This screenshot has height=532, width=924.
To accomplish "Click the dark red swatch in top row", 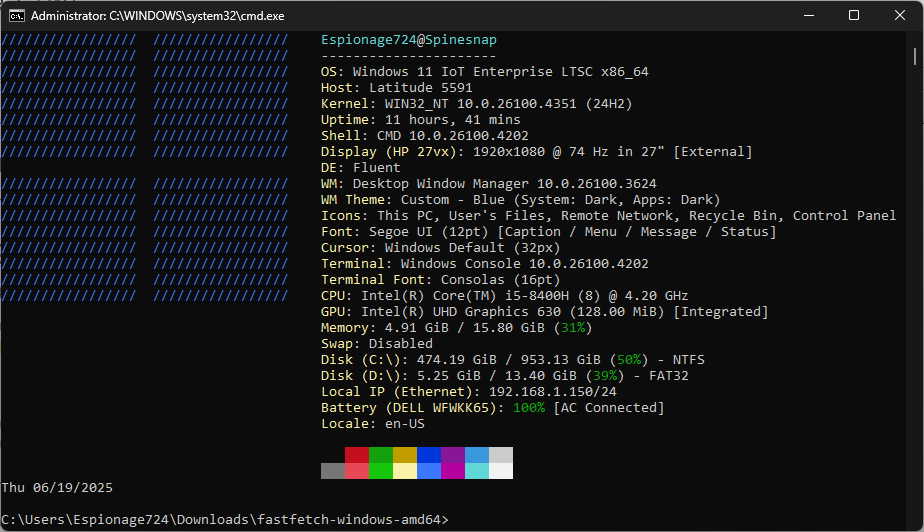I will (357, 455).
